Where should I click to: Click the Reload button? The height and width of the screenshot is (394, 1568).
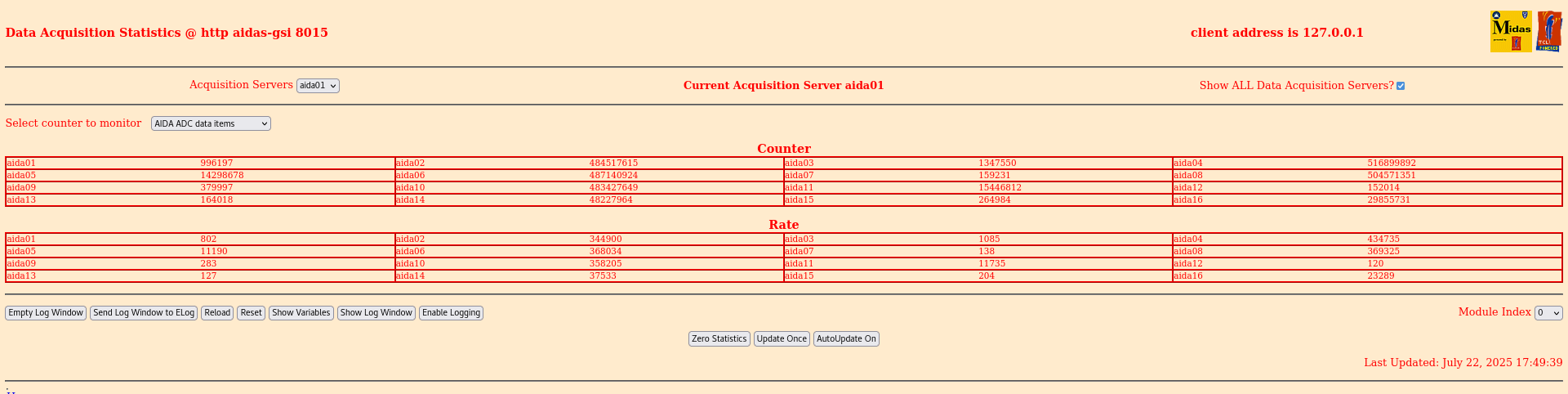click(217, 313)
